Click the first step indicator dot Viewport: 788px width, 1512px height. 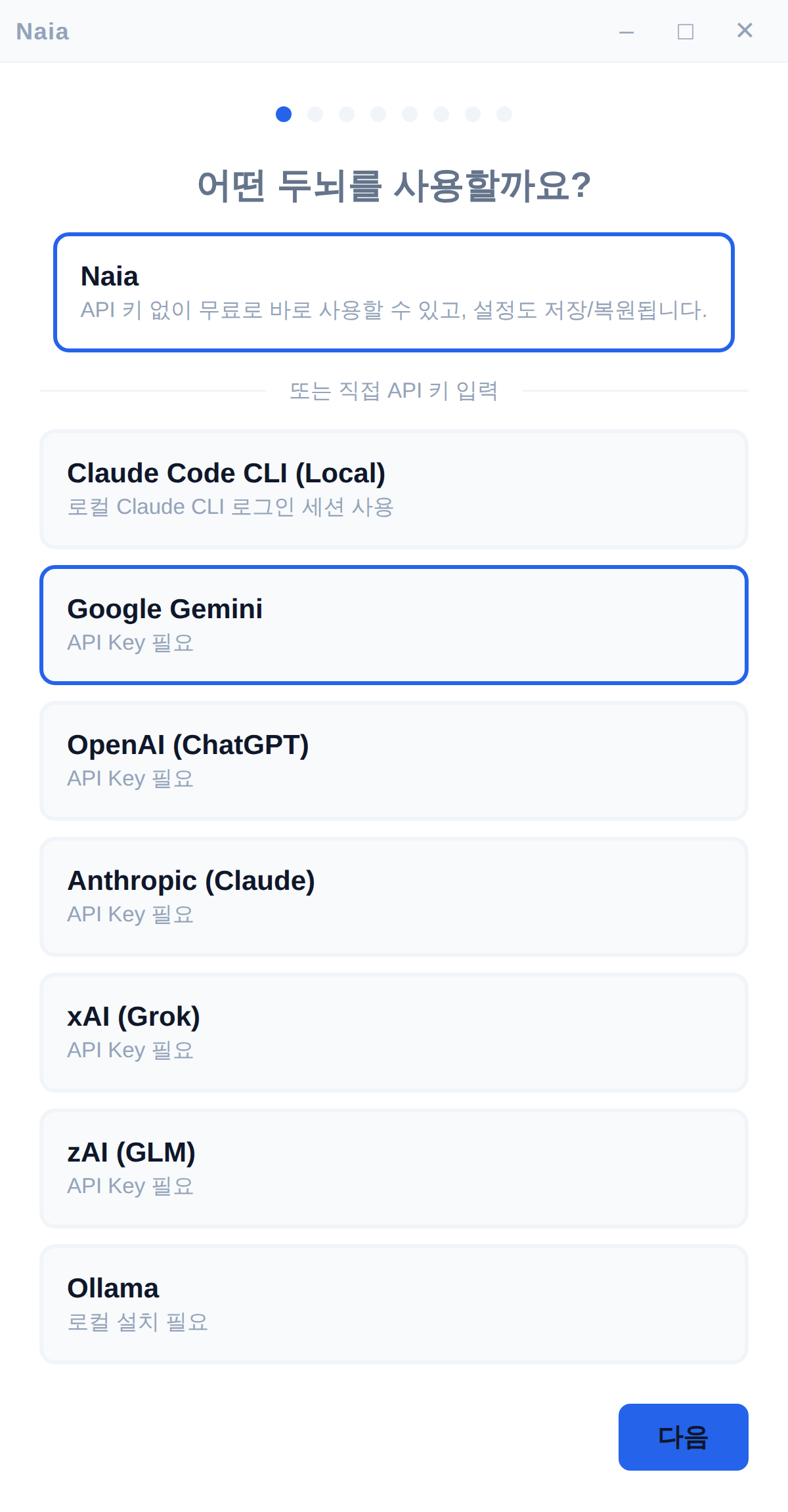pos(284,114)
